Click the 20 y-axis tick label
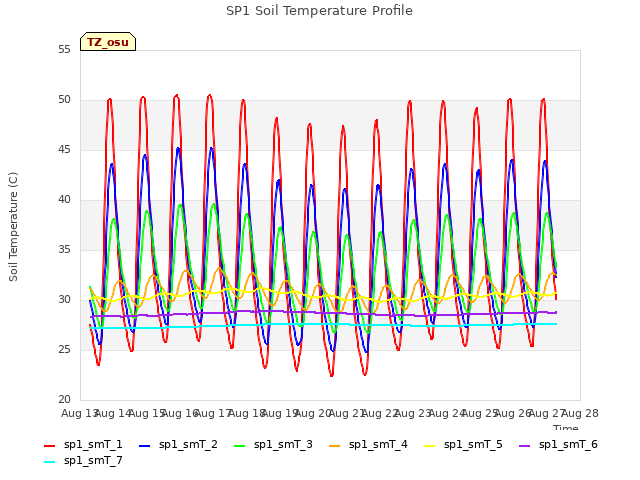640x480 pixels. click(64, 400)
